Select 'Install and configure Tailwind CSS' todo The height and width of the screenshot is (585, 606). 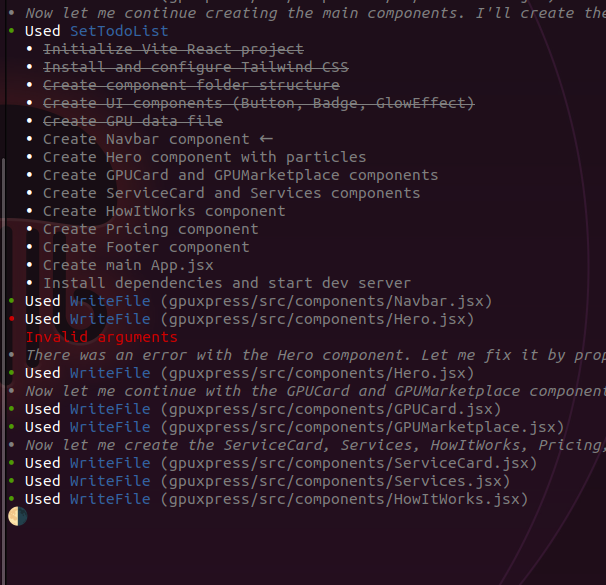point(196,67)
